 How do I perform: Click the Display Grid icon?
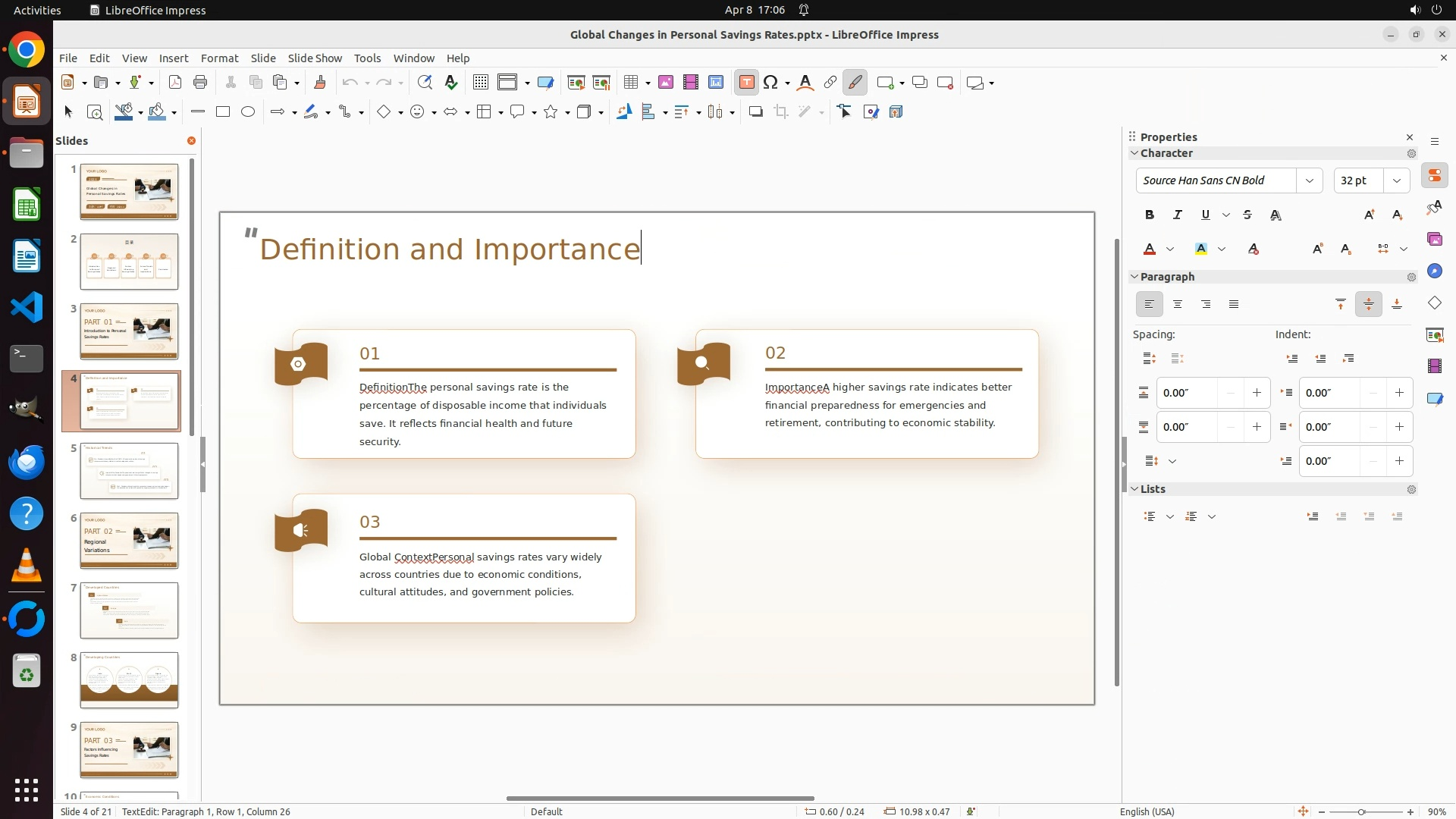click(x=480, y=83)
